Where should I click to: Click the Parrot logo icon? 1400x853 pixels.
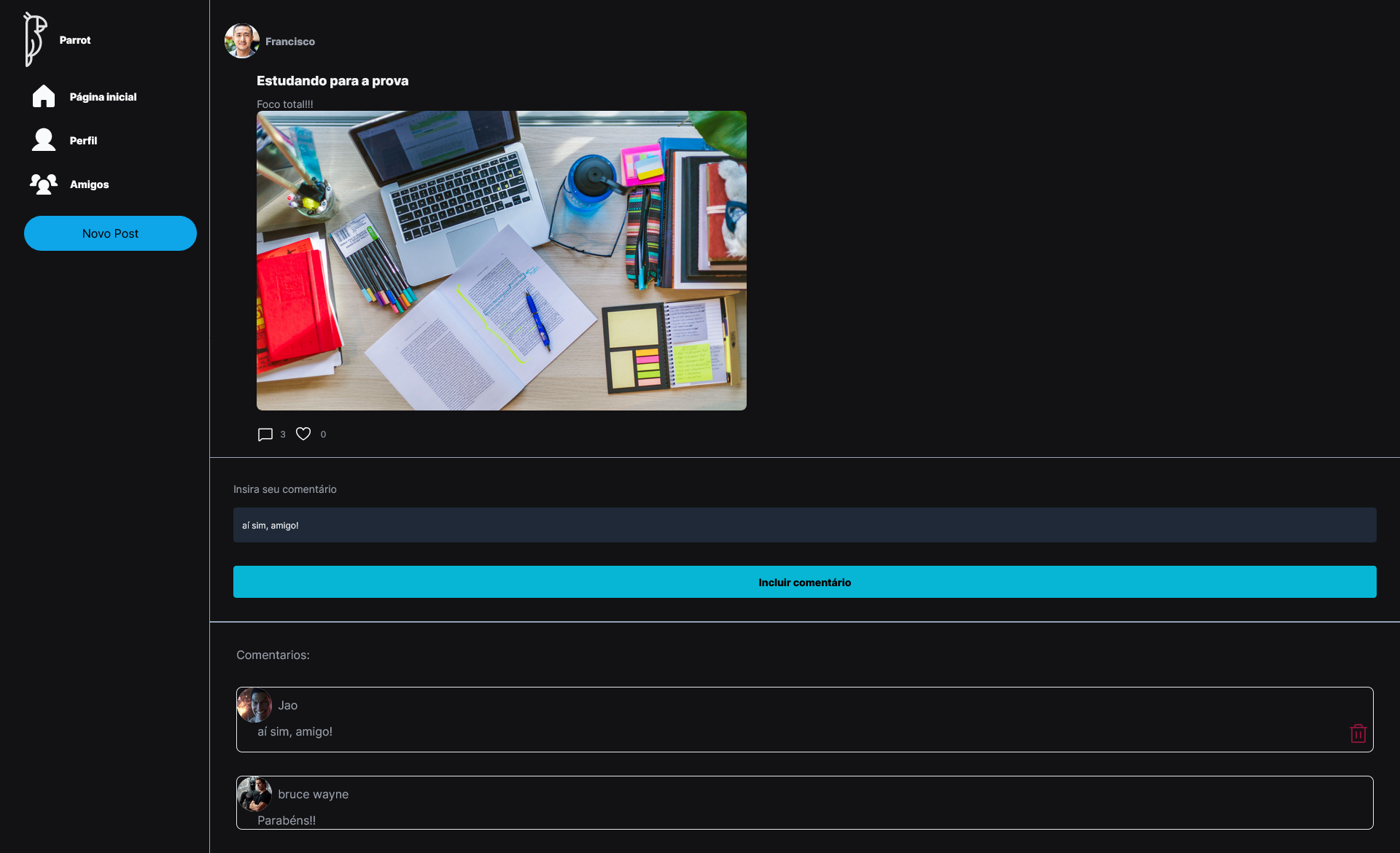(x=34, y=39)
